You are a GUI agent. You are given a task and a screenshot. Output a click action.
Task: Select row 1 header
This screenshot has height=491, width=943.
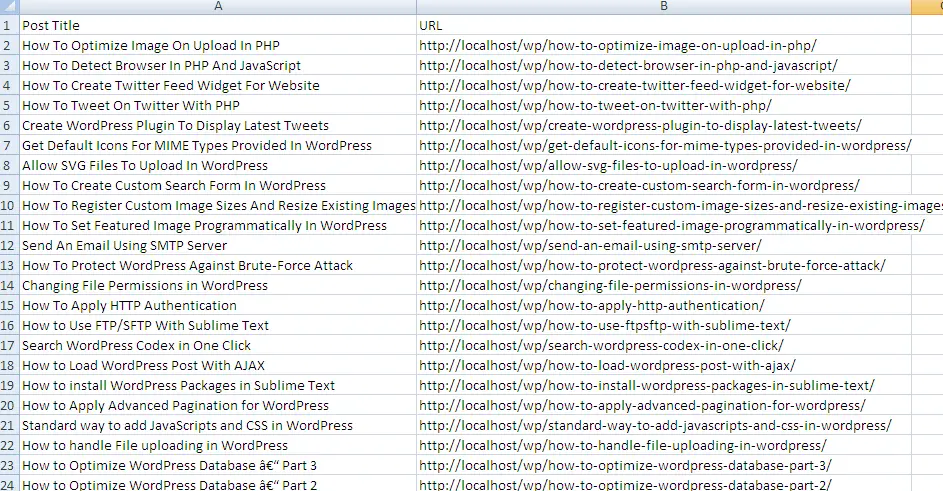[x=8, y=25]
